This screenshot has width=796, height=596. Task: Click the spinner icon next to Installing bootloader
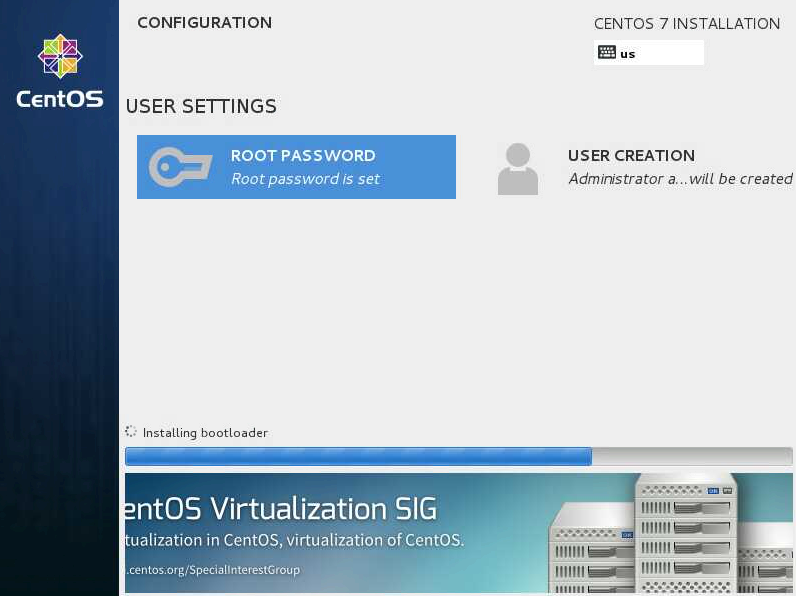tap(130, 432)
